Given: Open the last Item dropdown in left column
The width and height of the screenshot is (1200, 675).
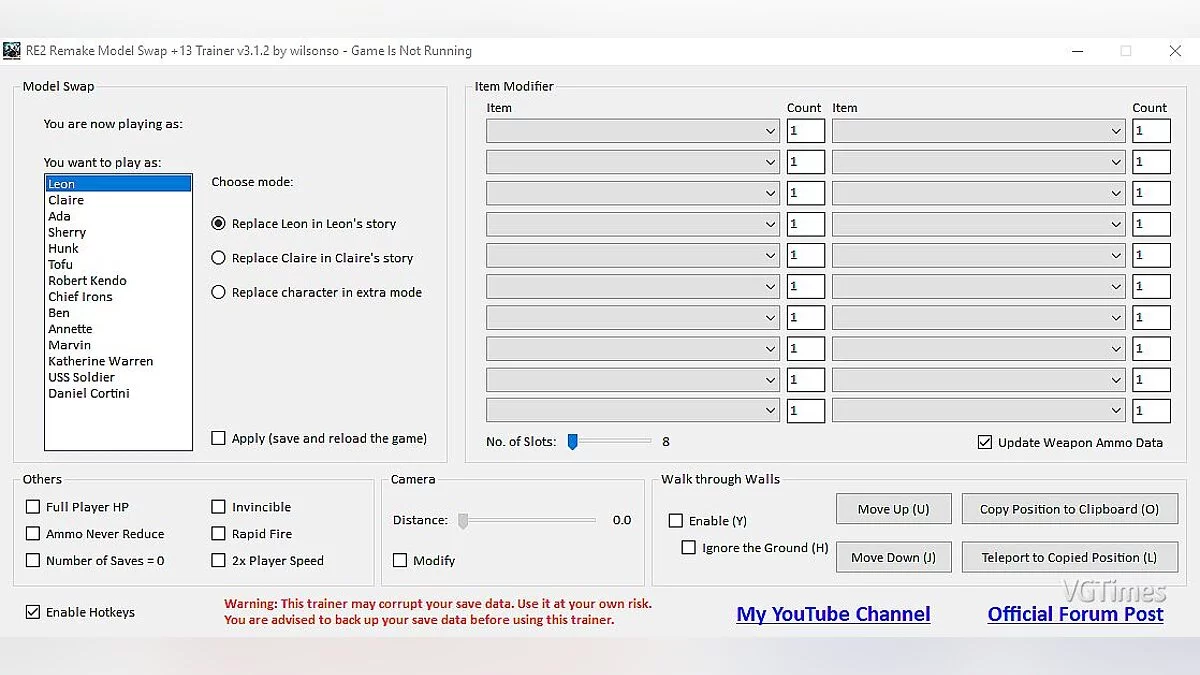Looking at the screenshot, I should pyautogui.click(x=632, y=410).
